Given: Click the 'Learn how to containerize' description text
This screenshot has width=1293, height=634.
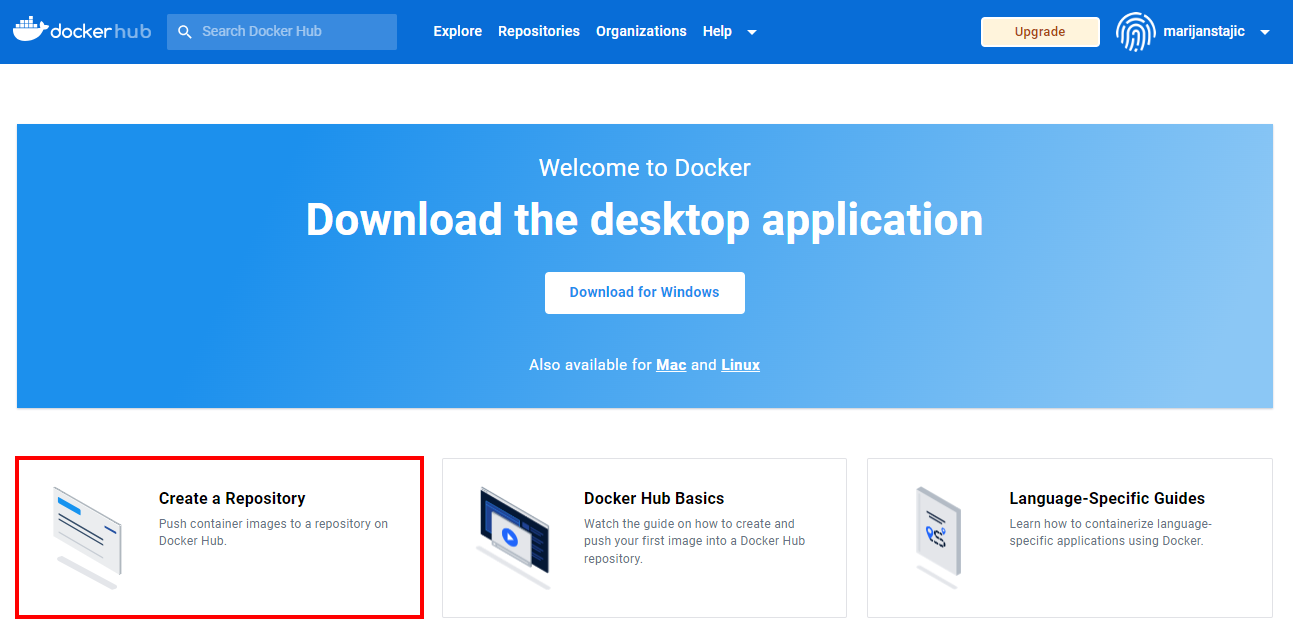Looking at the screenshot, I should [x=1110, y=532].
